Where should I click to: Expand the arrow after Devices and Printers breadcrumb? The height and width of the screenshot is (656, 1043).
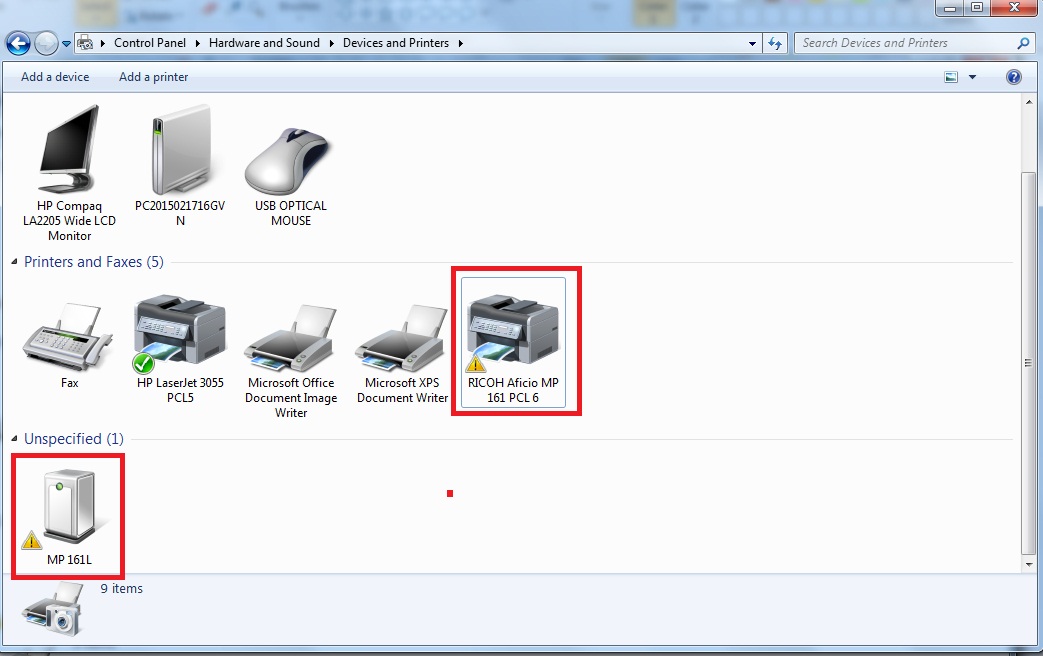460,43
